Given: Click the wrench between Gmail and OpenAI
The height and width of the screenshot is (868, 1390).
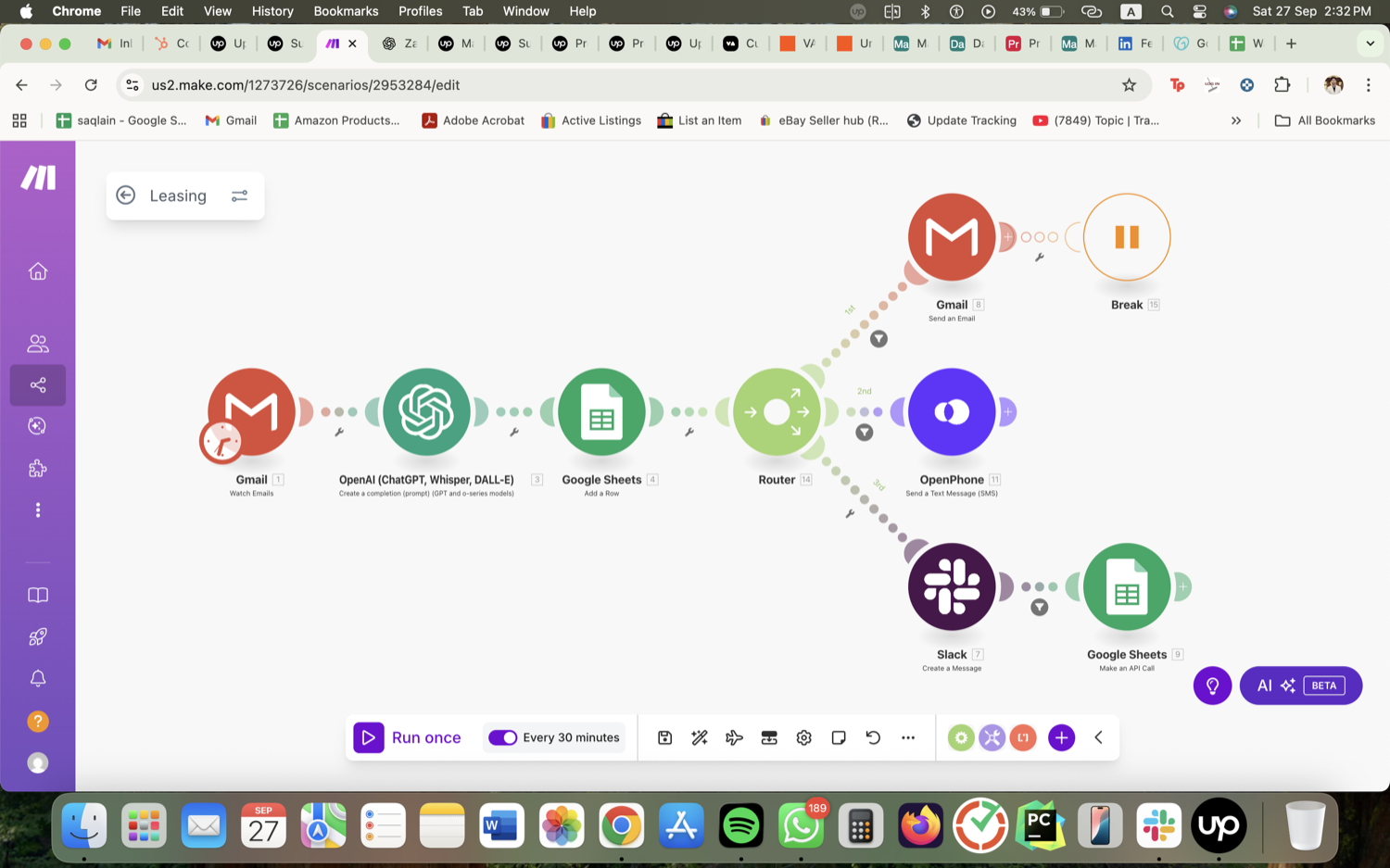Looking at the screenshot, I should tap(339, 433).
